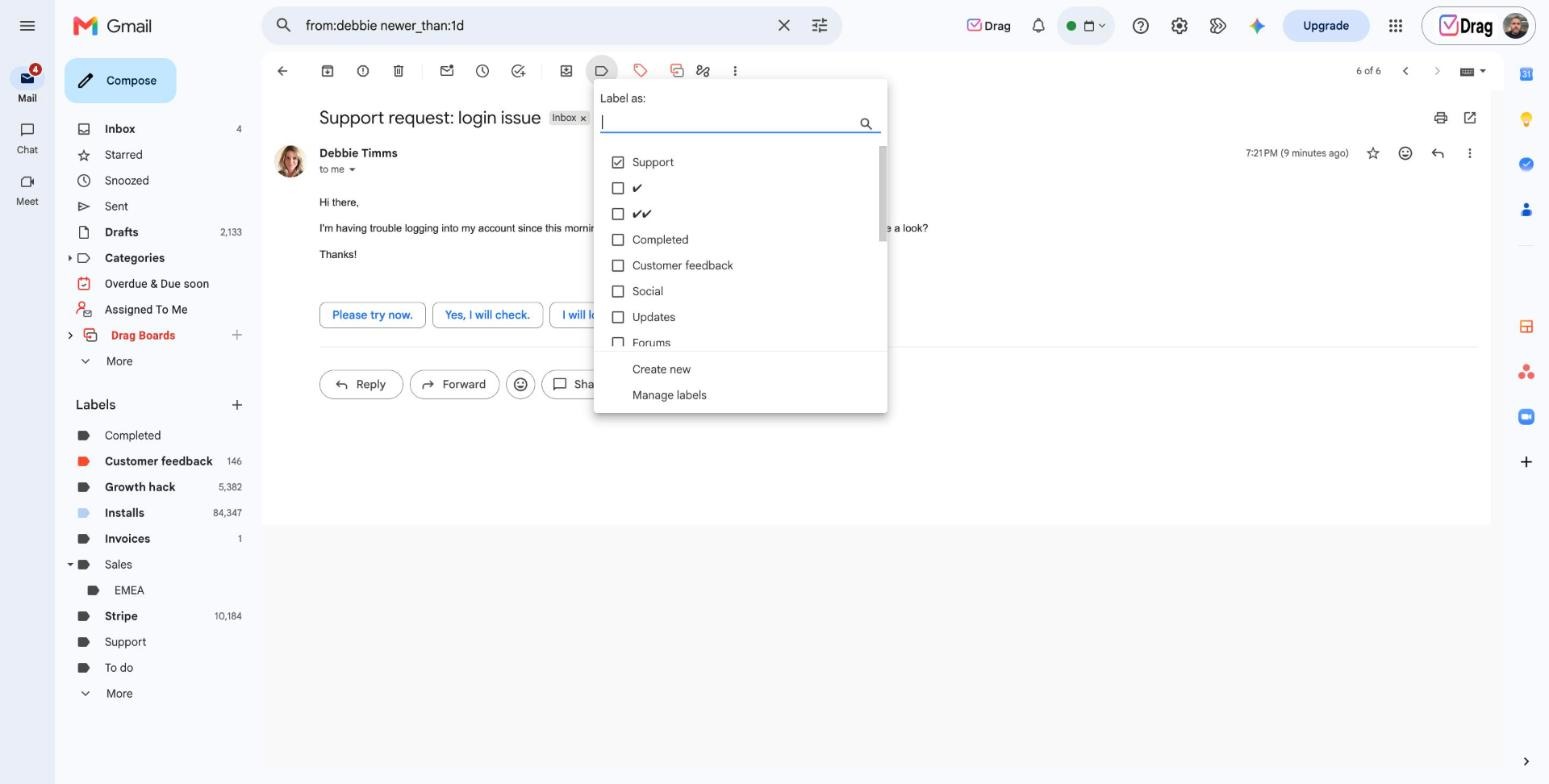1549x784 pixels.
Task: Click the Forward button
Action: (454, 385)
